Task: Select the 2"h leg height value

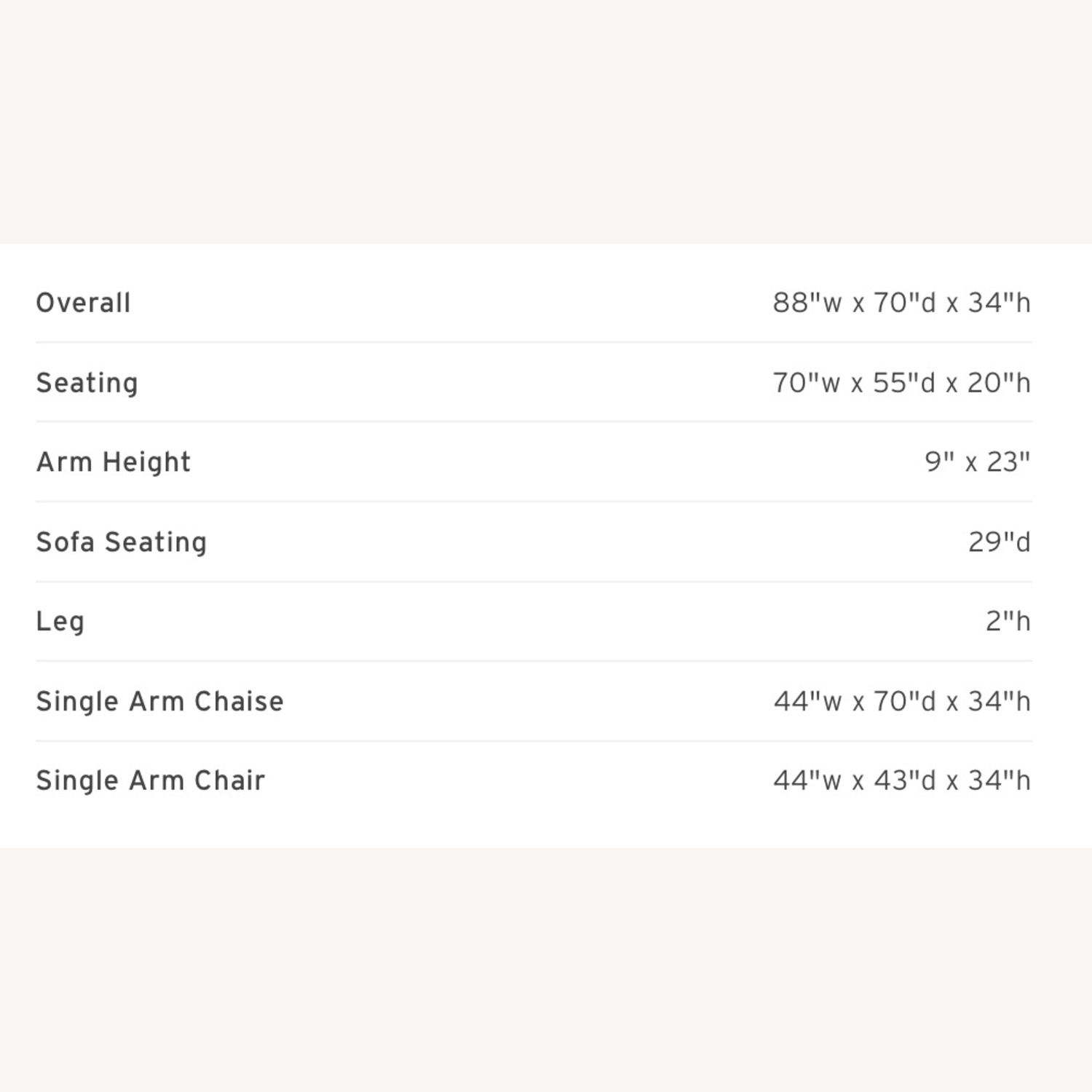Action: click(x=1008, y=622)
